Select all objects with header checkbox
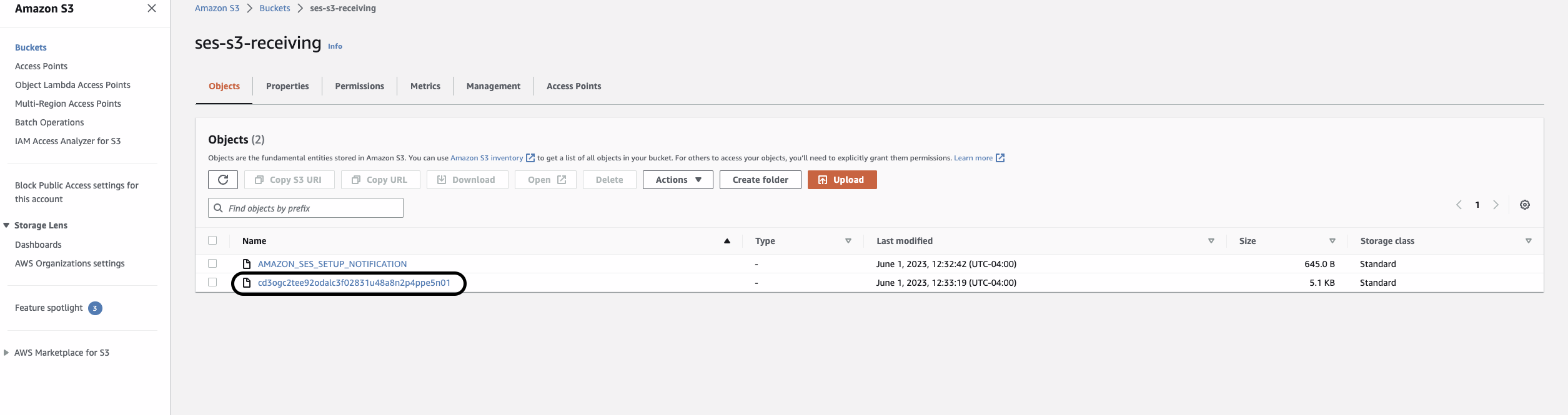 click(212, 240)
